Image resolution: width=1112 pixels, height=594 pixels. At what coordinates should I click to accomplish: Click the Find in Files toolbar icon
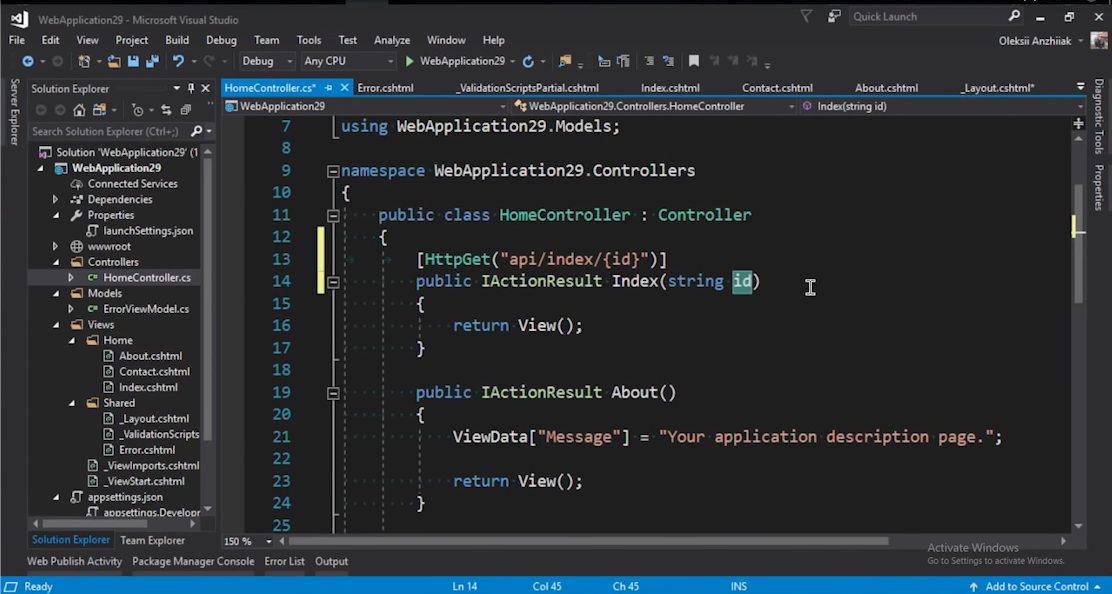(565, 62)
